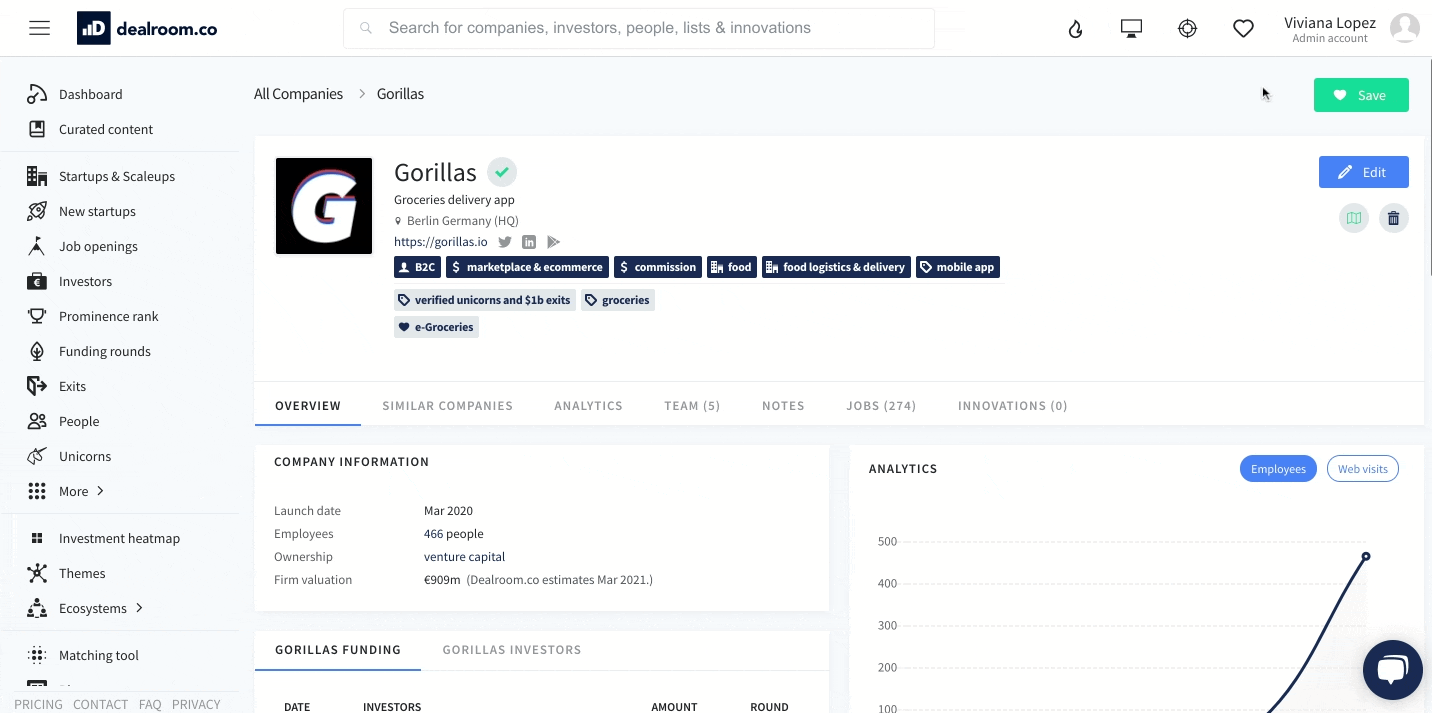Toggle the Employees chart view
Screen dimensions: 1432x713
click(x=1278, y=469)
